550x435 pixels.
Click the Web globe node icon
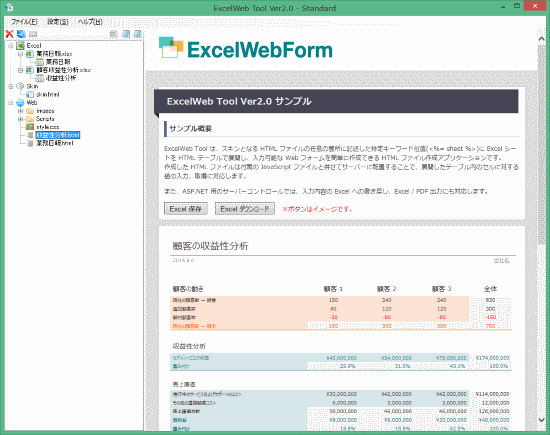(20, 102)
